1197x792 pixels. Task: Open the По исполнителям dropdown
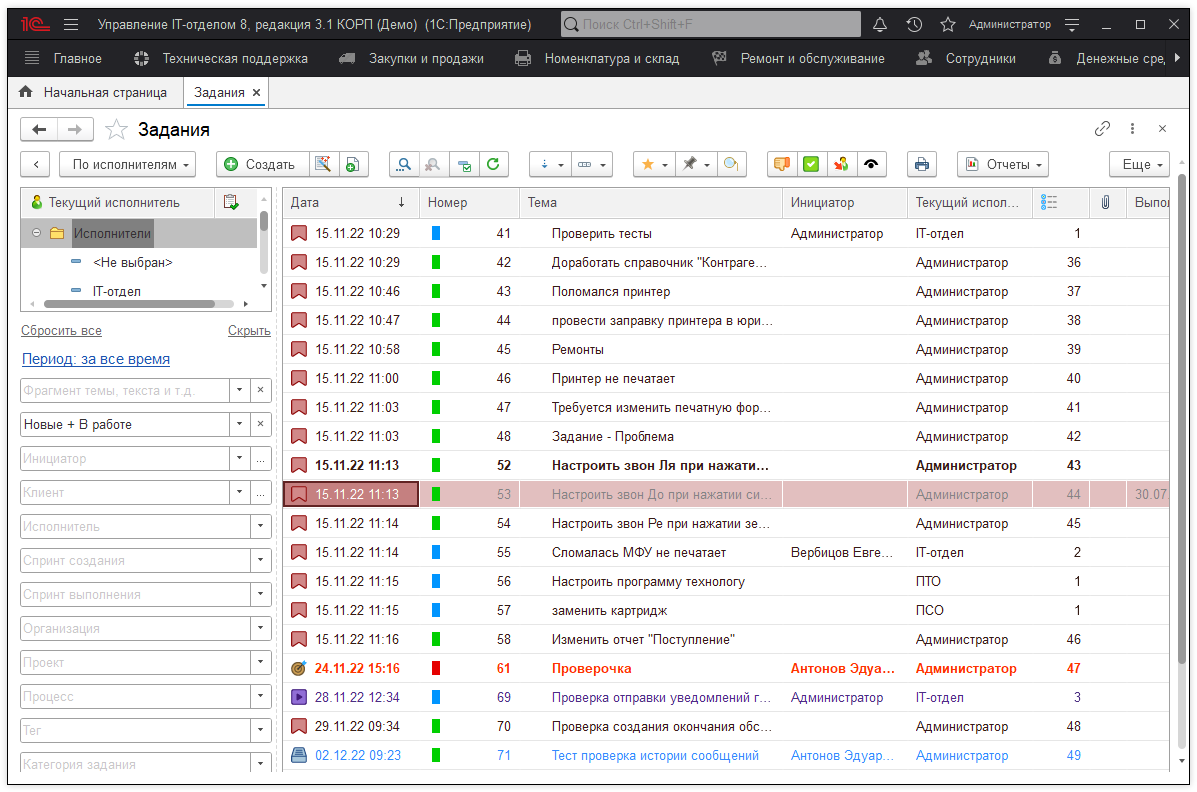point(127,165)
